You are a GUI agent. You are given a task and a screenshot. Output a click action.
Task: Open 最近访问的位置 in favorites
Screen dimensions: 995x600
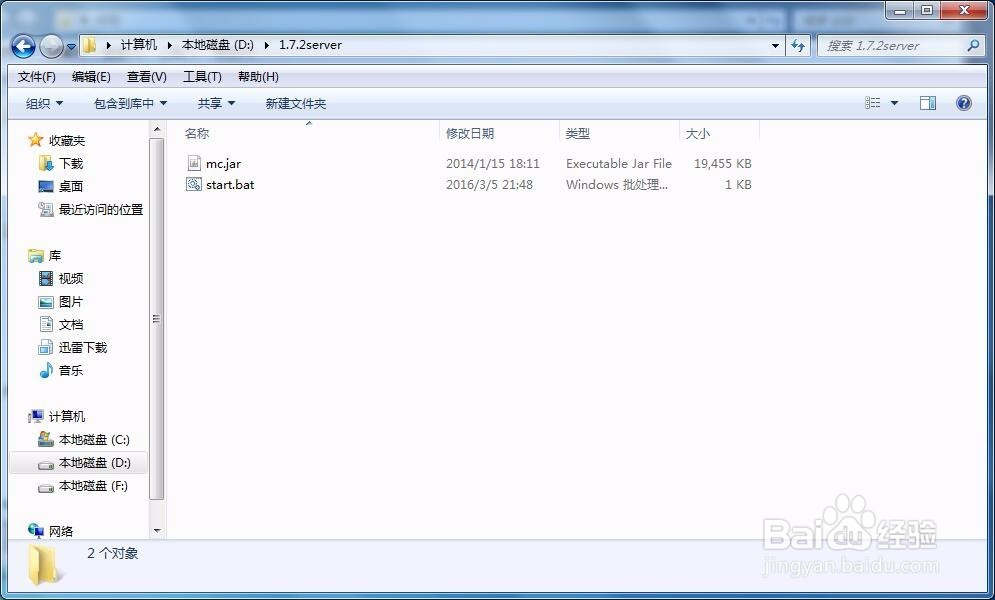[x=101, y=209]
